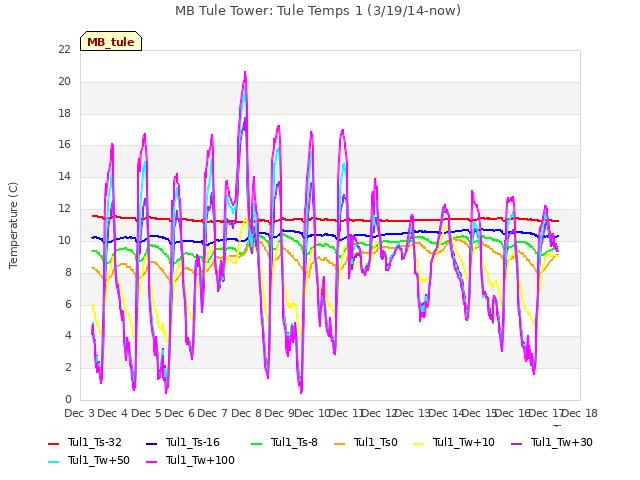Select the Tul1_Tw+30 legend label

click(x=562, y=442)
